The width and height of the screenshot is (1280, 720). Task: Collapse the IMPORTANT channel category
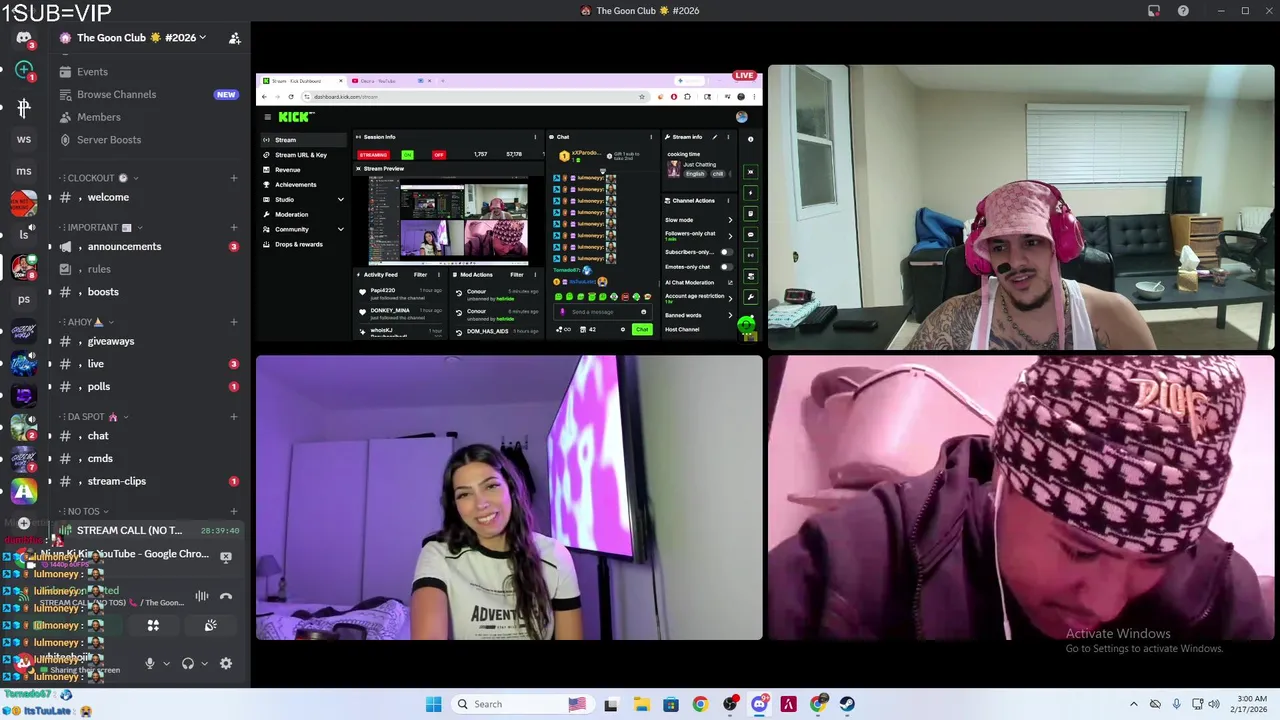point(99,227)
